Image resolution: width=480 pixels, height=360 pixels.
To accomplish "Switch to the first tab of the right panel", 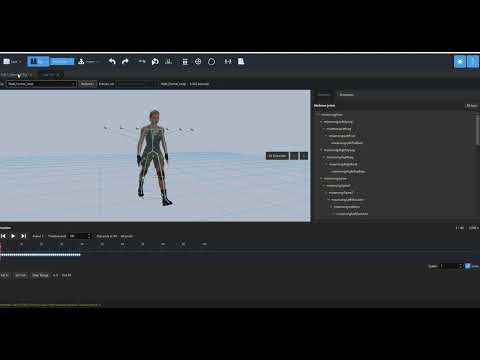I will 324,95.
